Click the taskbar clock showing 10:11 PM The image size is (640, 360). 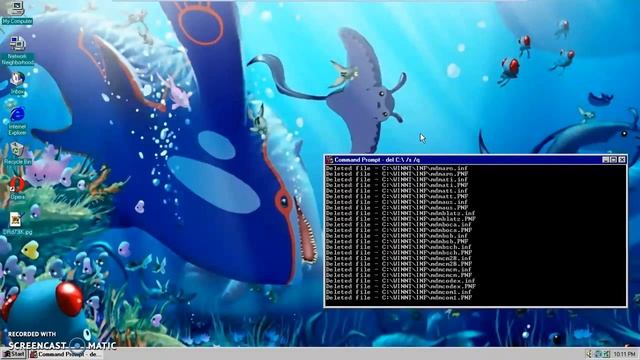click(x=624, y=354)
